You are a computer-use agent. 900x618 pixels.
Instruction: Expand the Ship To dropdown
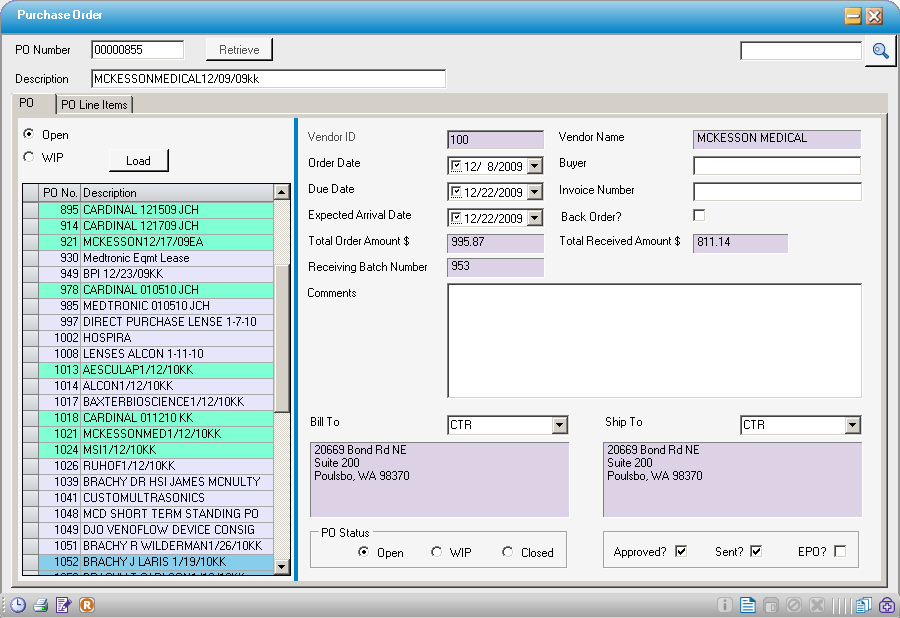click(851, 424)
